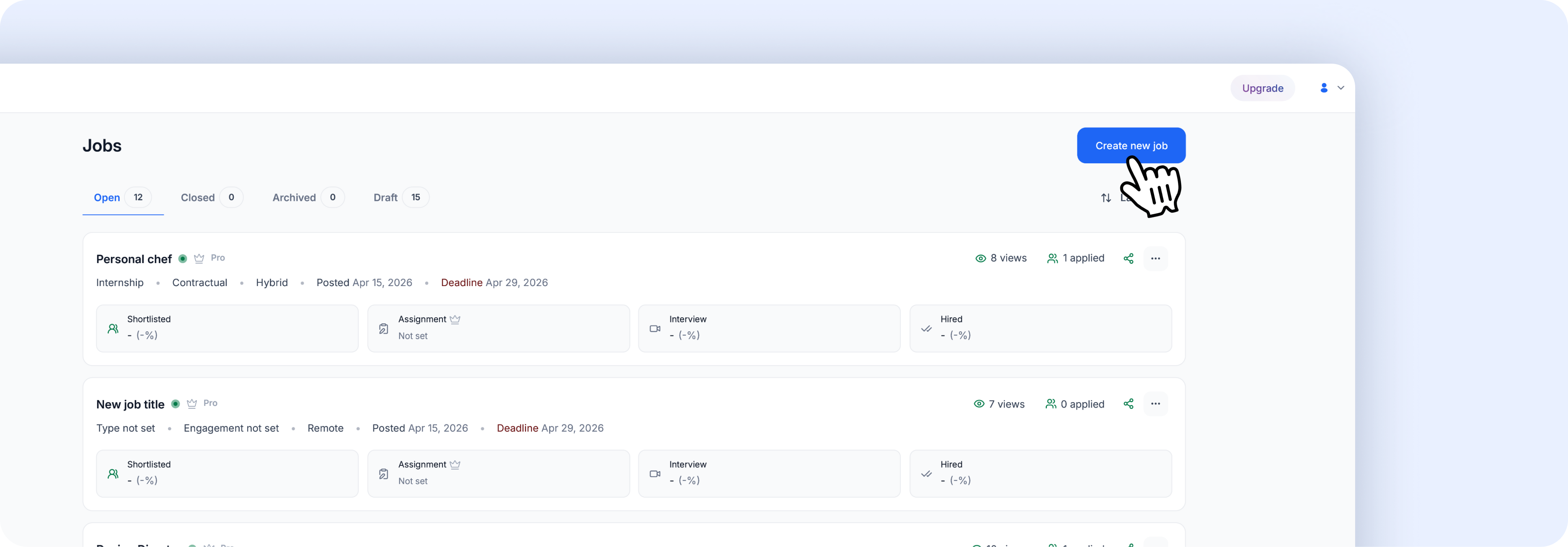1568x547 pixels.
Task: Click the Hired double-check icon in Personal chef
Action: (x=927, y=328)
